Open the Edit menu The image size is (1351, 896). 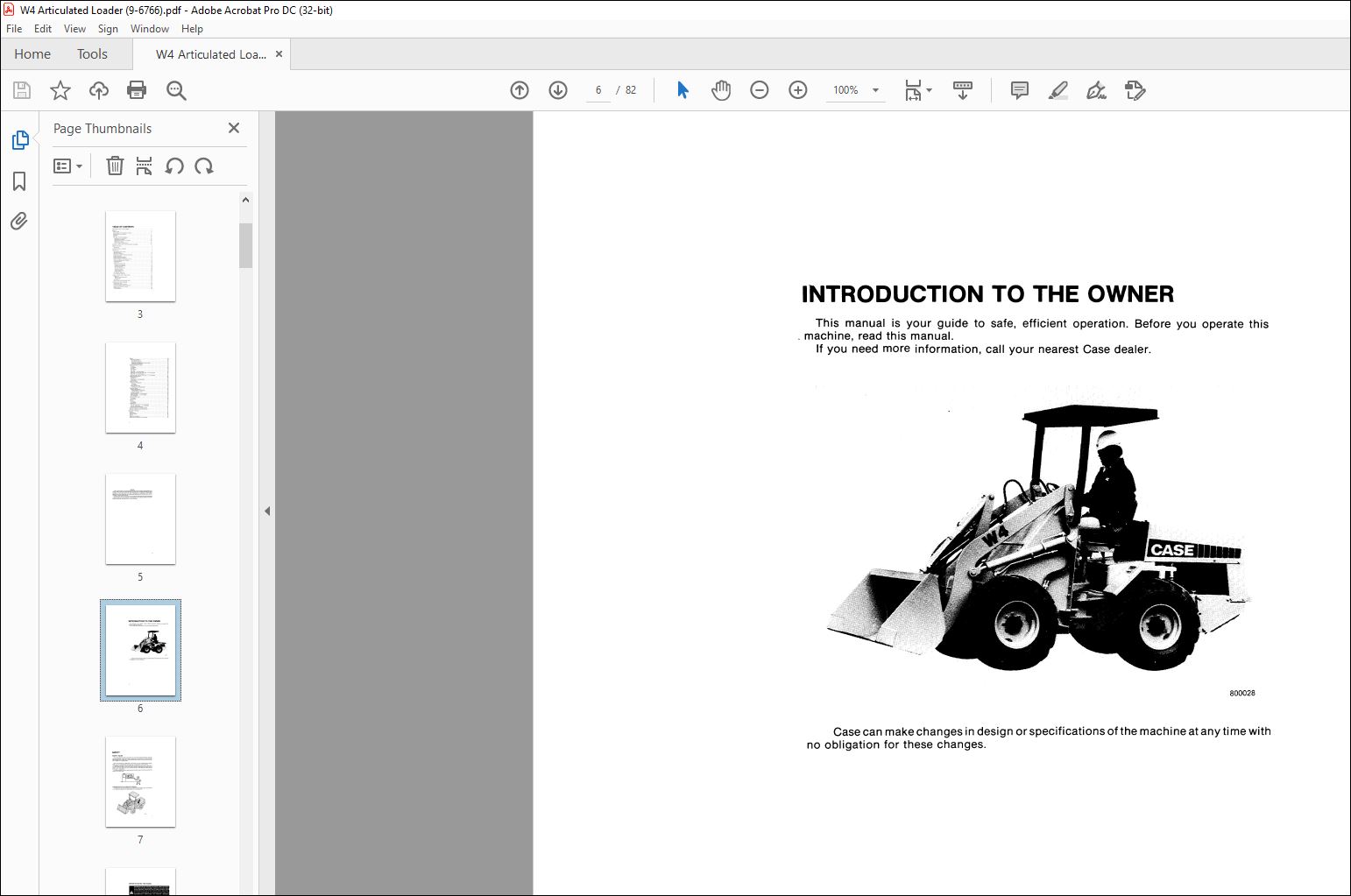pos(43,29)
